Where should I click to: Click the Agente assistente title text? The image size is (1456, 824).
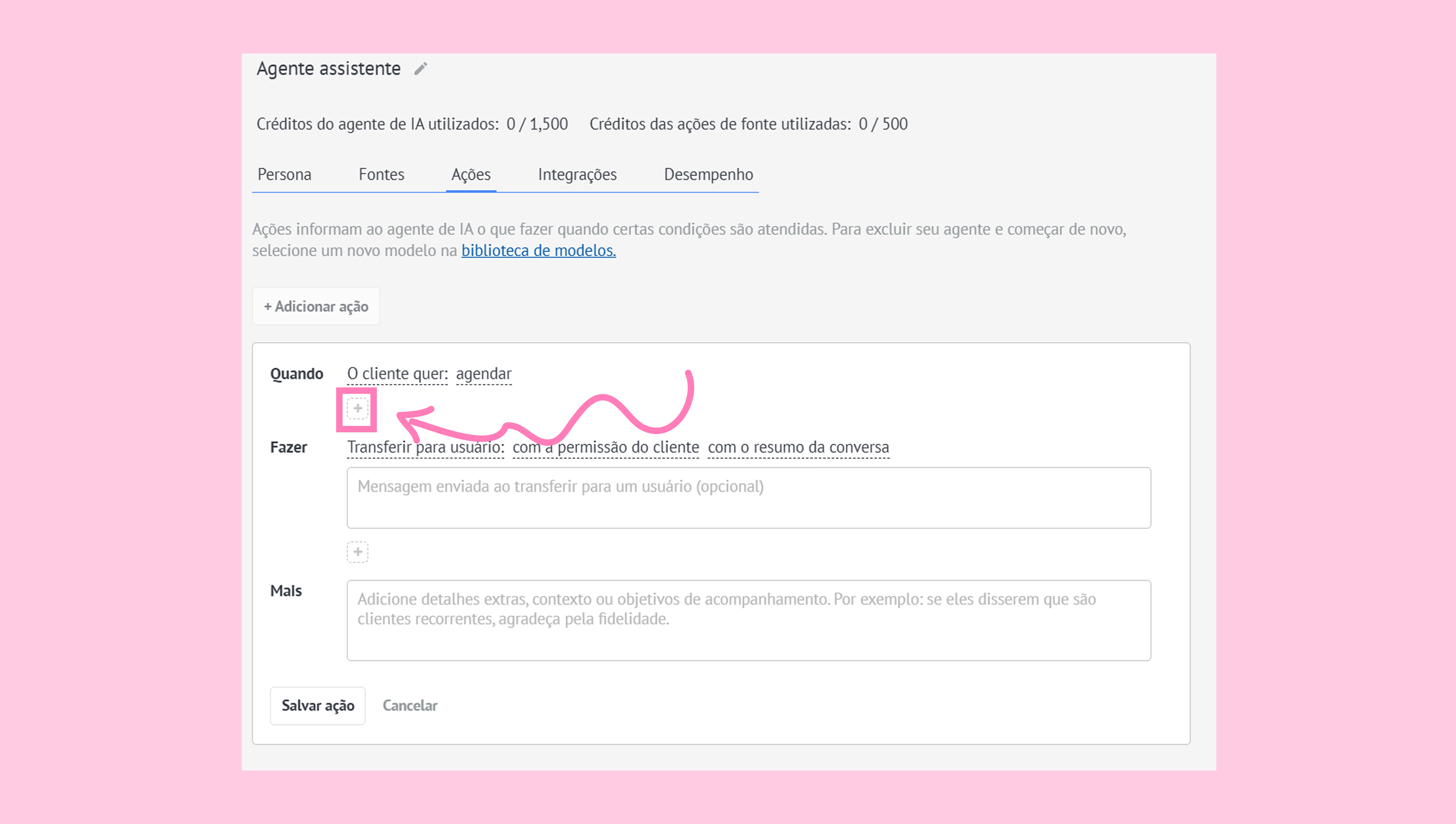[x=328, y=69]
